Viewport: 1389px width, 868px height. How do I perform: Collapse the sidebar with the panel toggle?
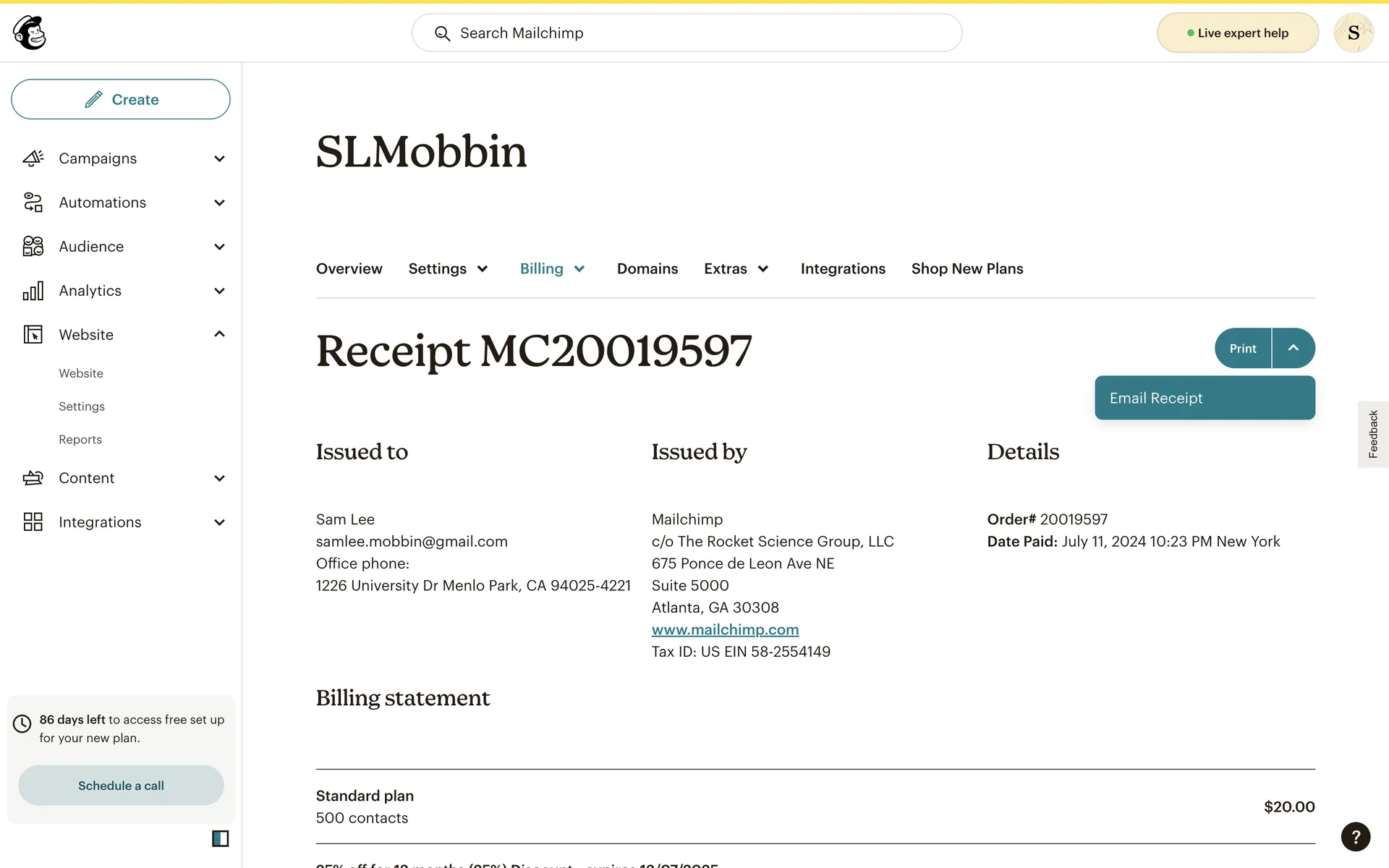pyautogui.click(x=220, y=838)
